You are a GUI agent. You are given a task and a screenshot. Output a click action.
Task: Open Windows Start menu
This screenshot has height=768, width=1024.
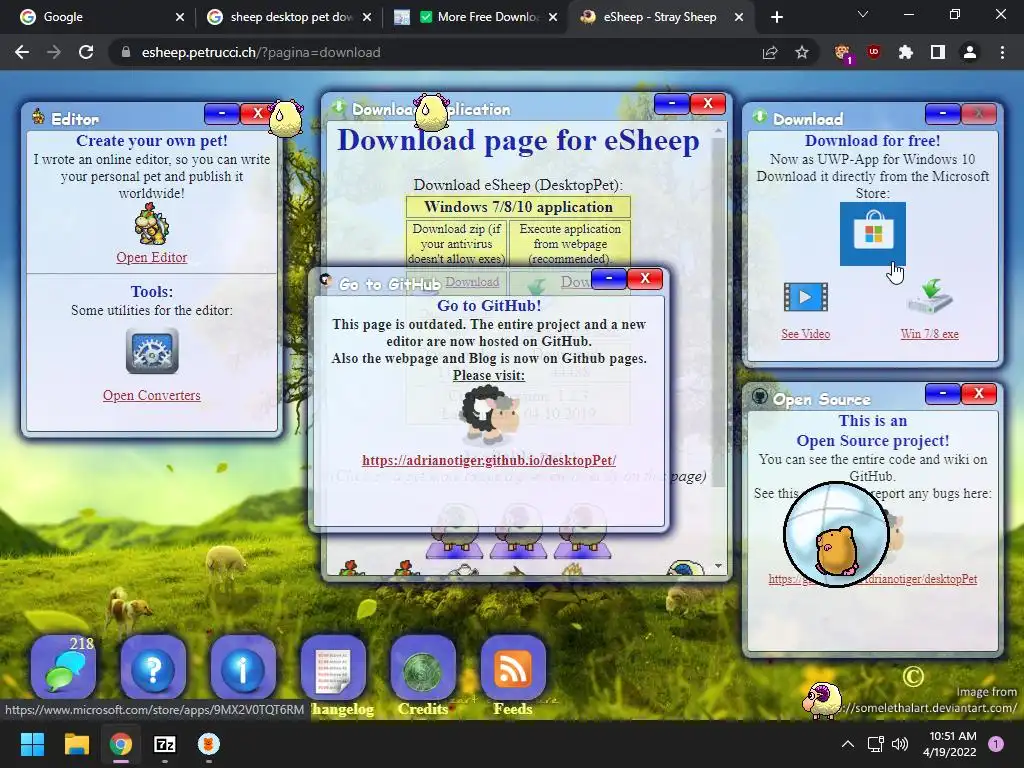tap(32, 744)
